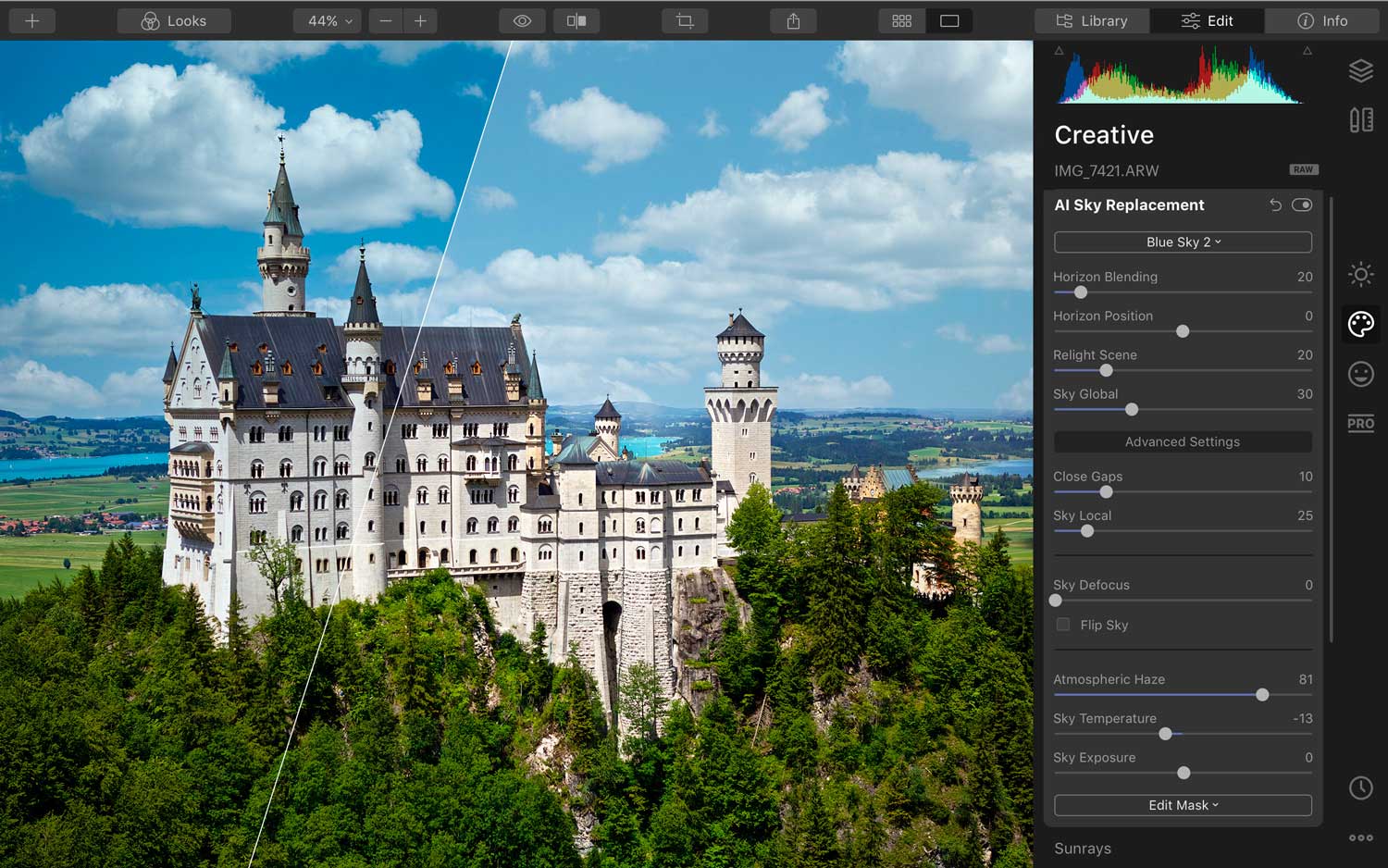Toggle the eye quick preview button

point(522,20)
